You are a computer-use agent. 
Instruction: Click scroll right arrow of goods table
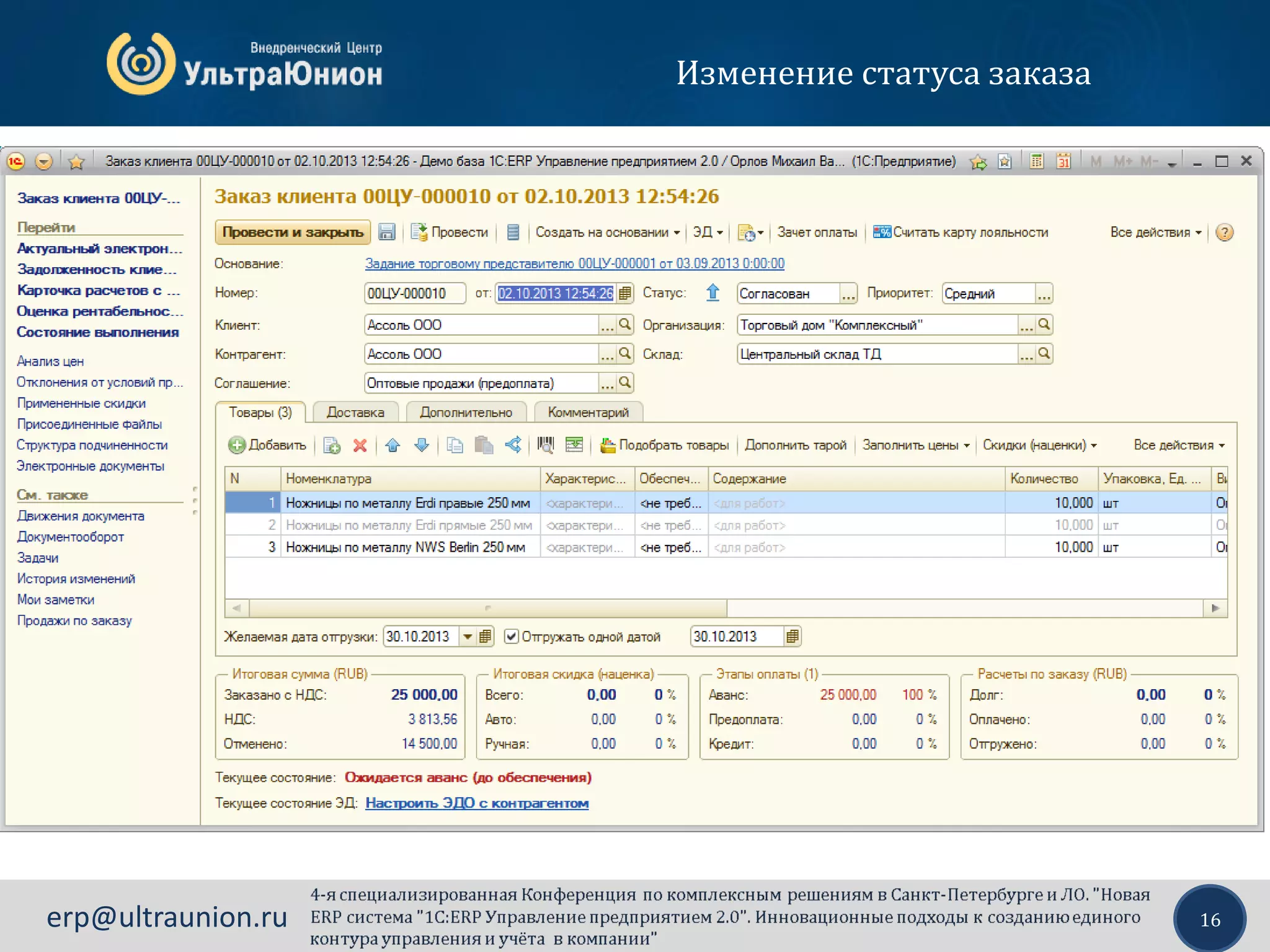point(1215,608)
